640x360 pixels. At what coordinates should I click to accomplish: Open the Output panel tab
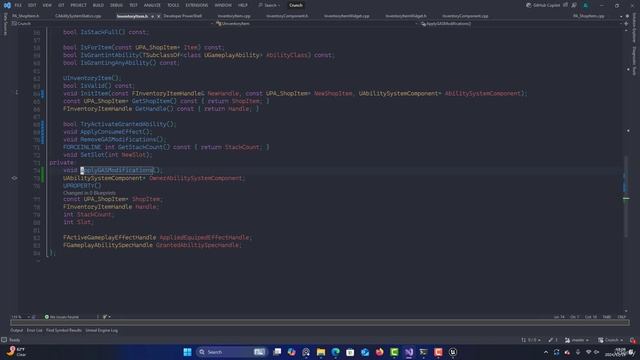17,330
